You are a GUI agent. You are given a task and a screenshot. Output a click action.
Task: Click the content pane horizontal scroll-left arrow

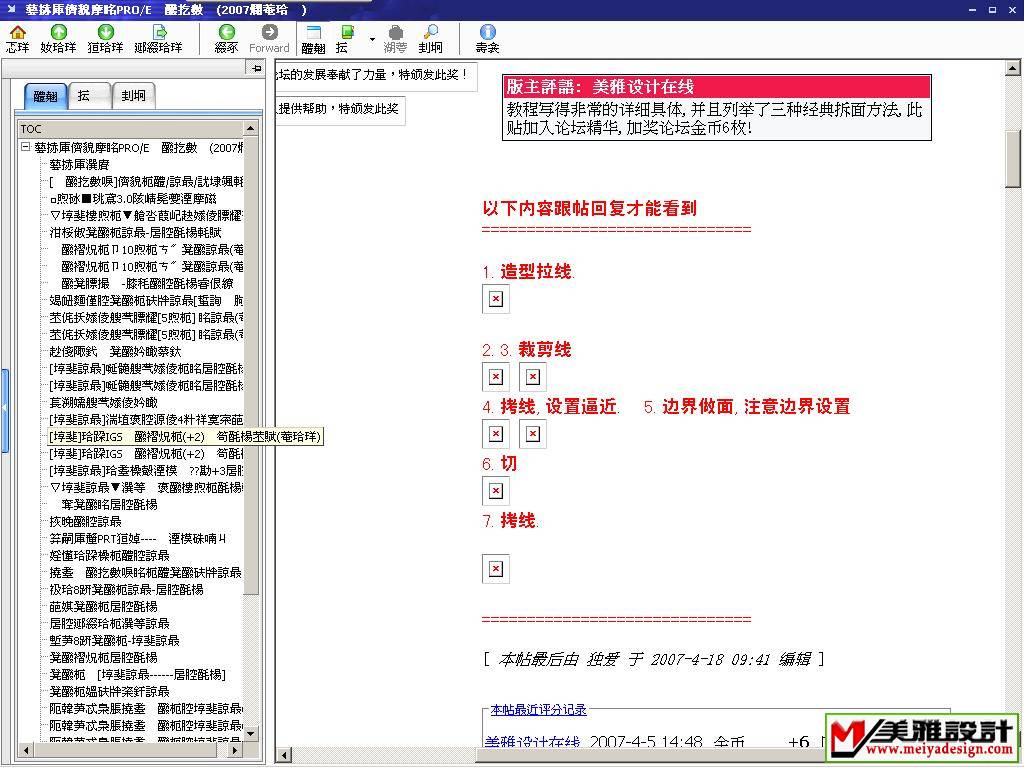pyautogui.click(x=283, y=756)
